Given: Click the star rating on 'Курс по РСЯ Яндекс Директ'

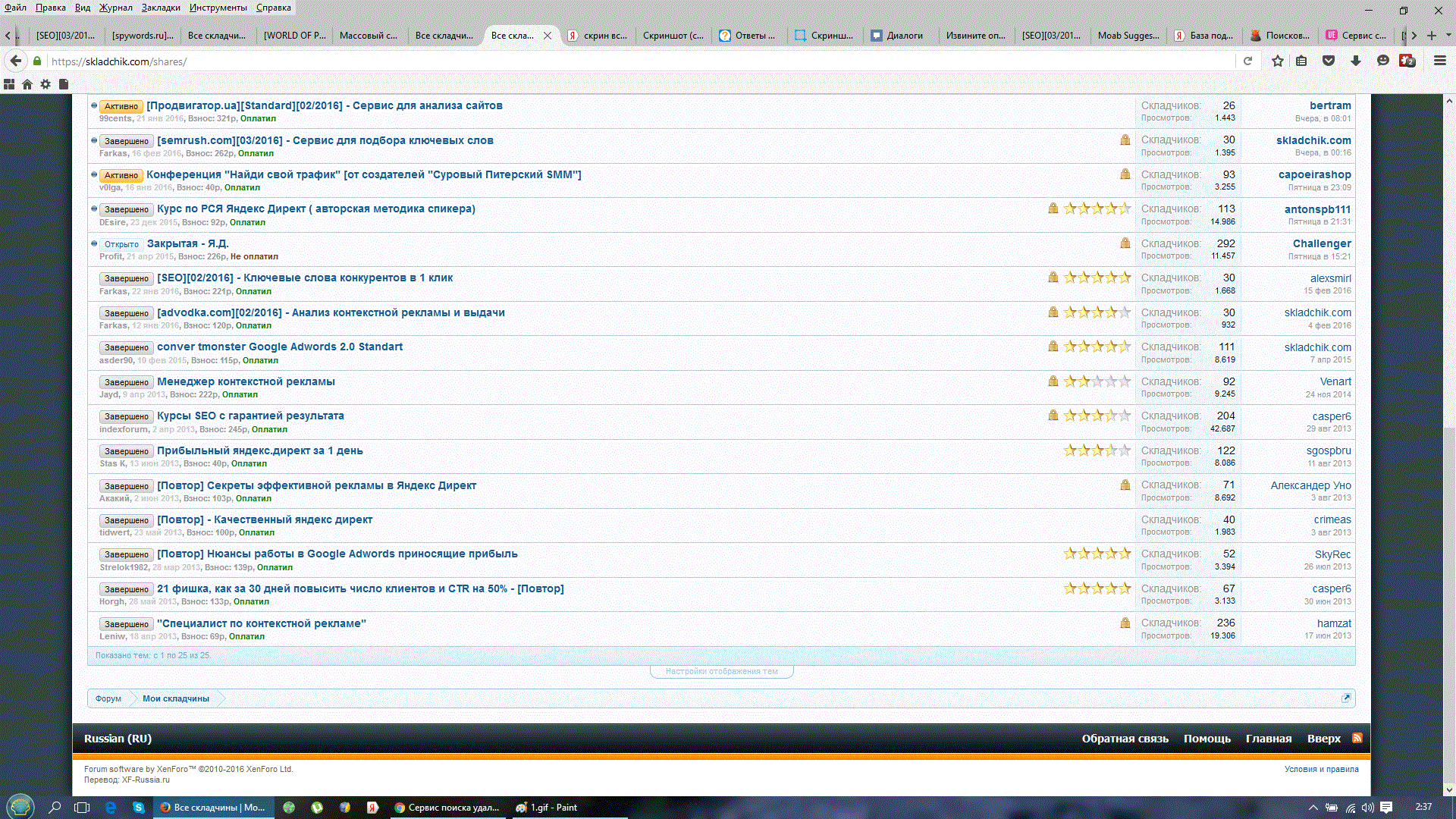Looking at the screenshot, I should 1097,208.
